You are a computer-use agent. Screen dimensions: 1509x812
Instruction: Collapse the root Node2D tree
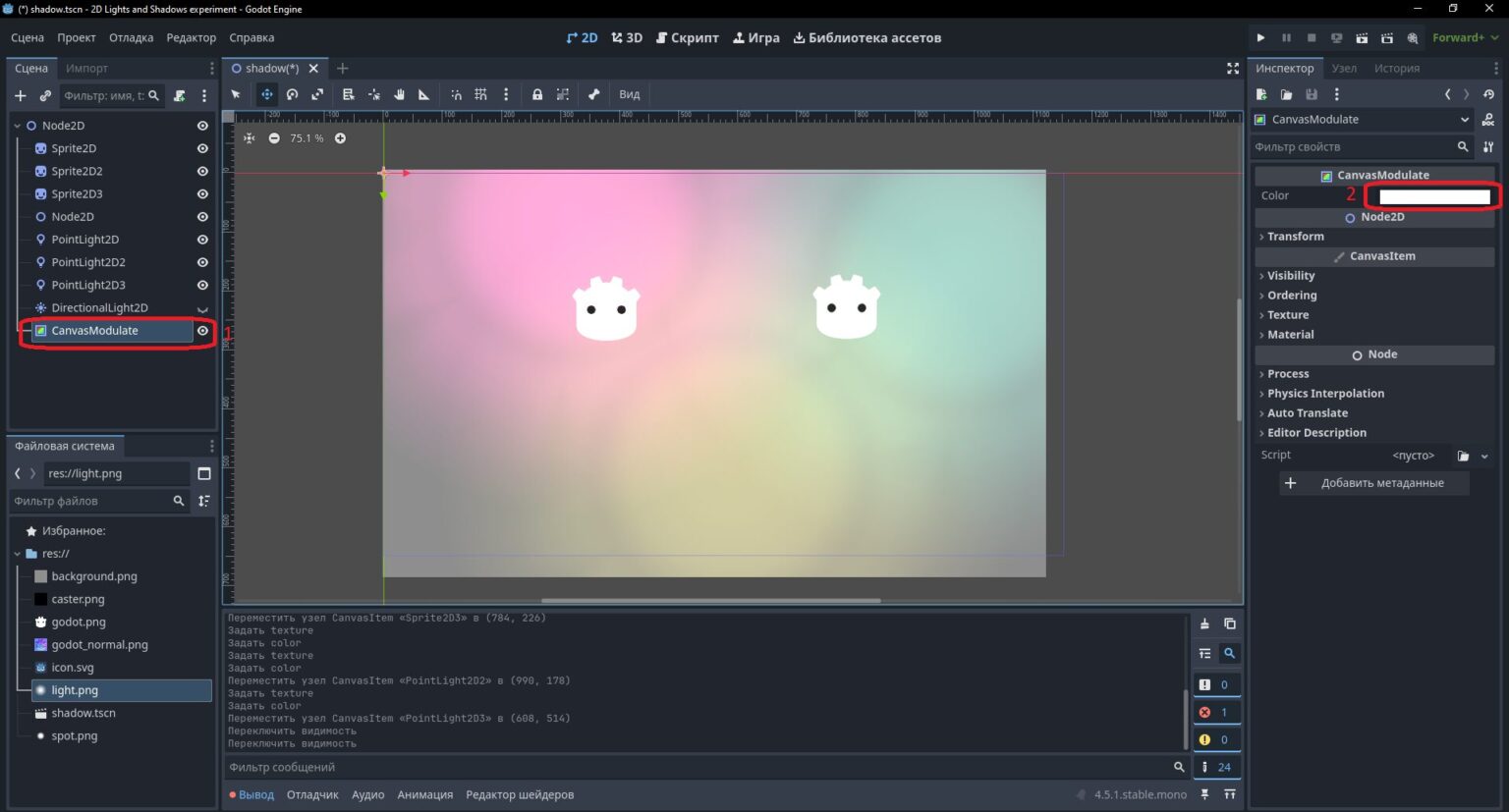[17, 126]
